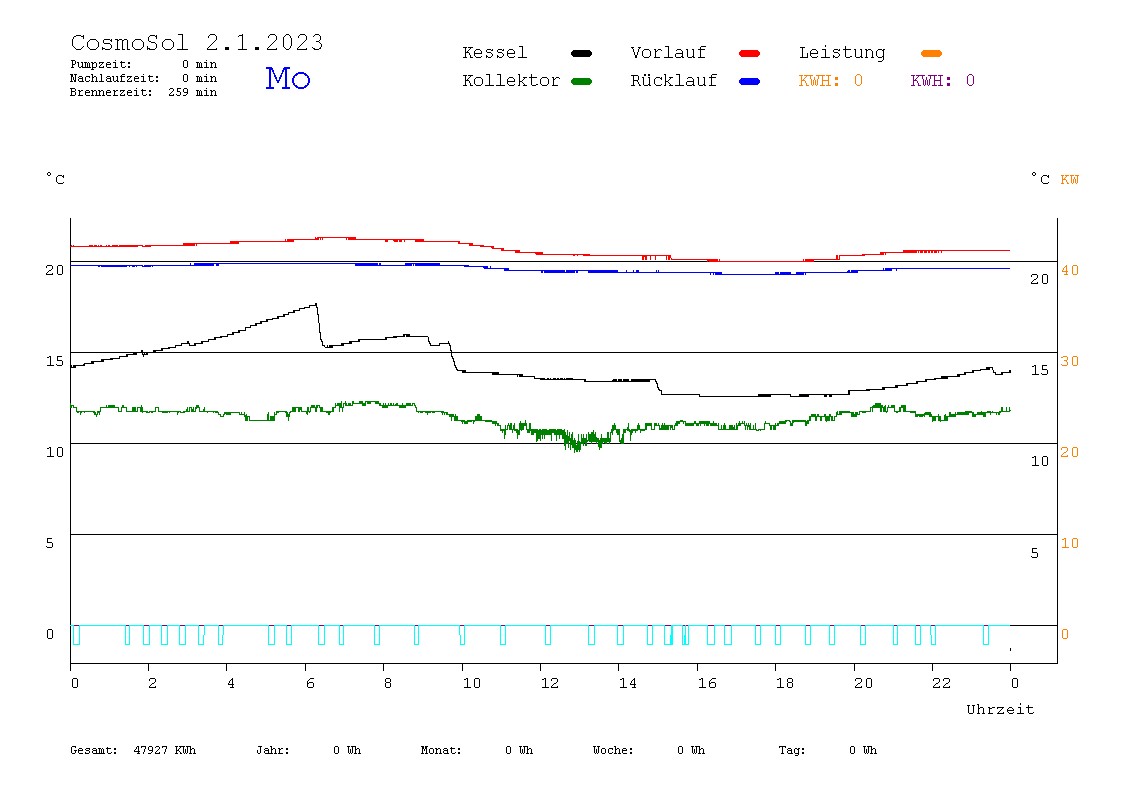Click the 'Kessel' legend label
This screenshot has width=1148, height=812.
coord(494,53)
